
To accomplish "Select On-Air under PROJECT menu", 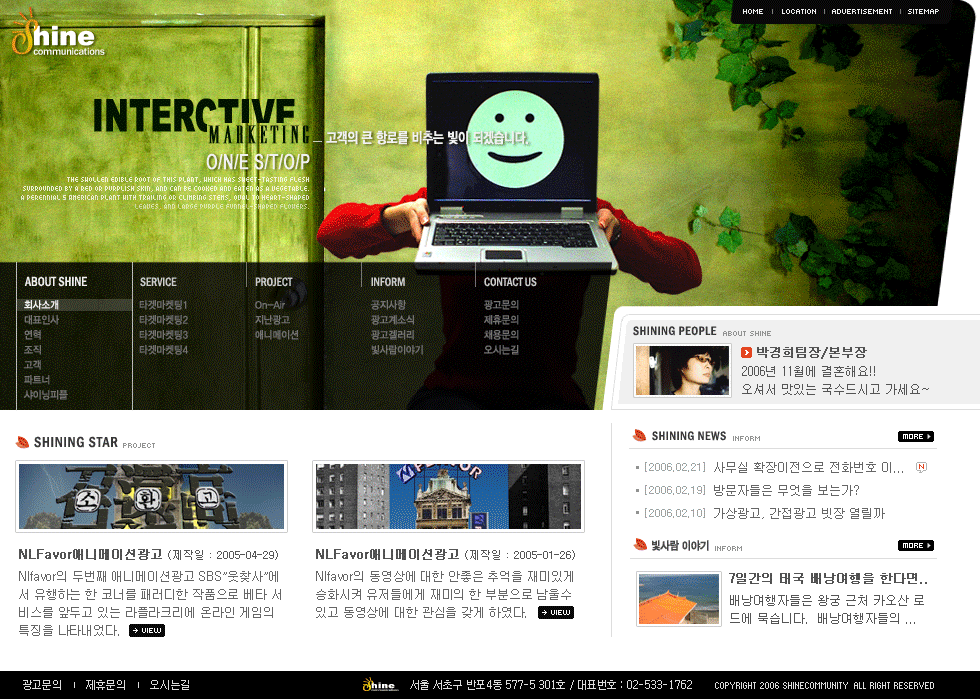I will coord(270,305).
